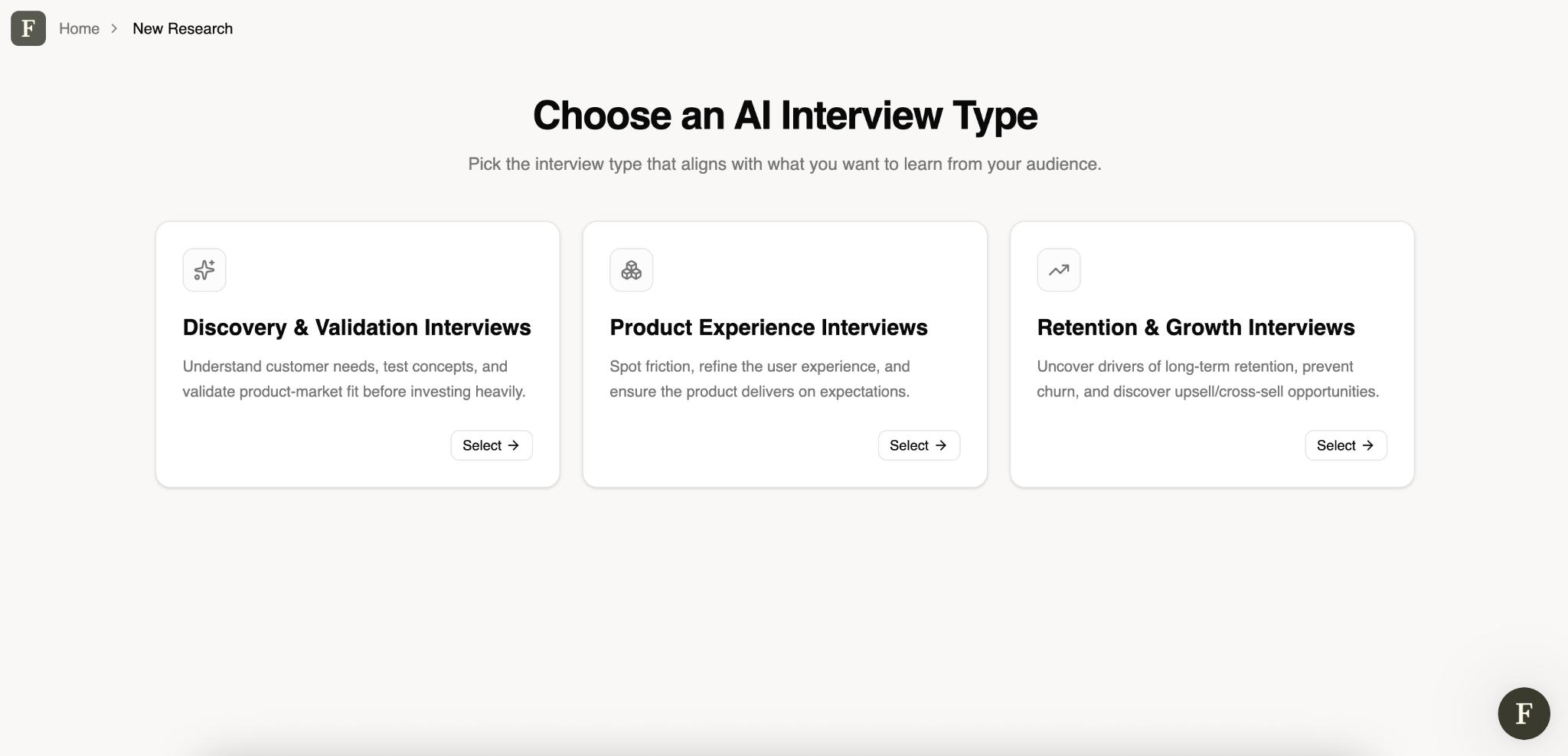Click the Product Experience Interviews heading
The height and width of the screenshot is (756, 1568).
[769, 327]
